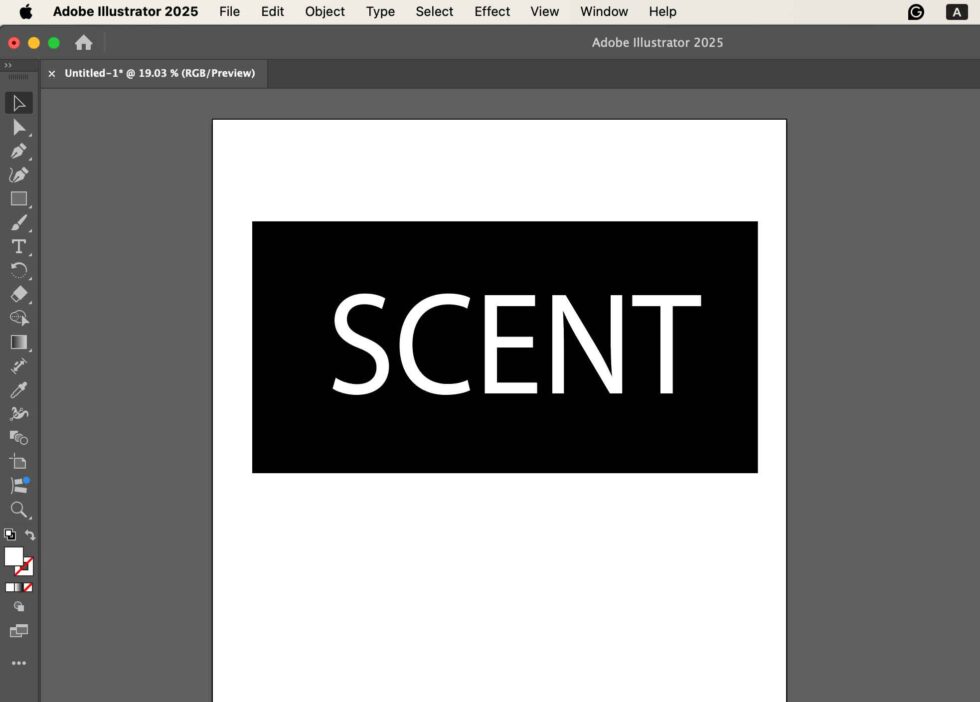Select the Paintbrush tool
Image resolution: width=980 pixels, height=702 pixels.
[x=19, y=223]
